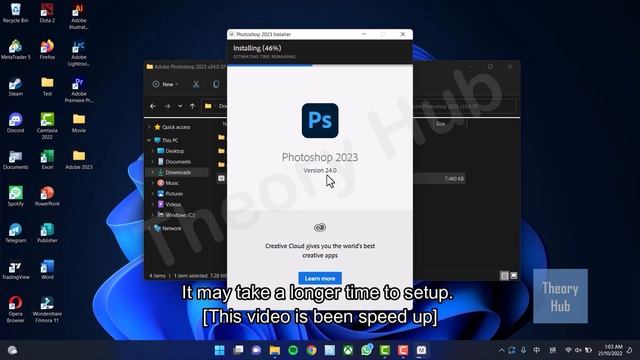
Task: Select Desktop in navigation pane
Action: (x=175, y=151)
